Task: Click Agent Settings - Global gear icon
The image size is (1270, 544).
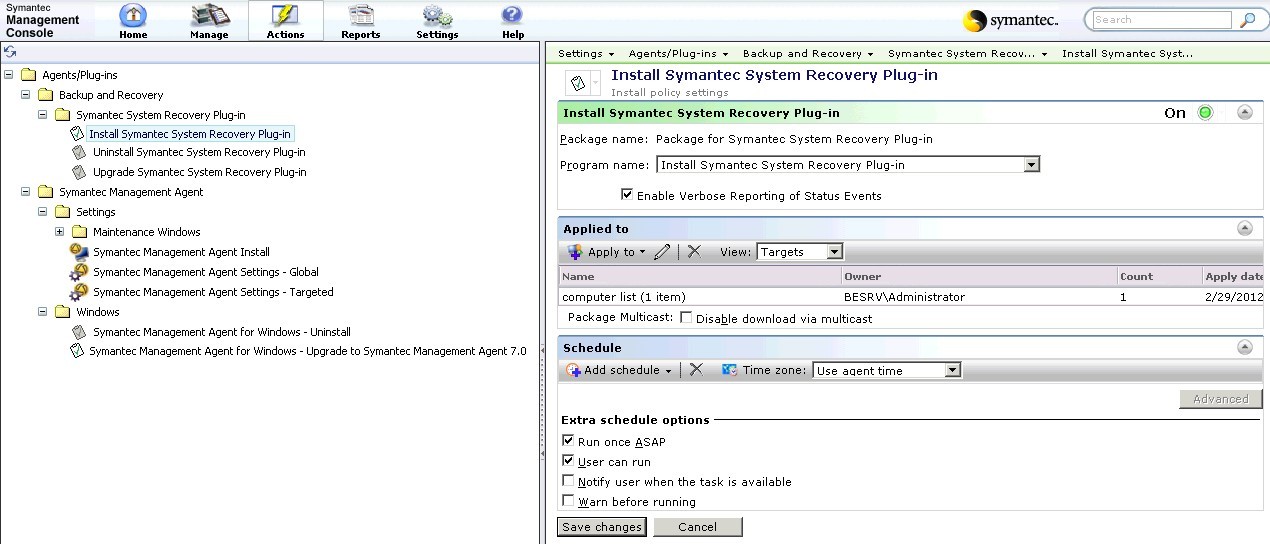Action: click(79, 272)
